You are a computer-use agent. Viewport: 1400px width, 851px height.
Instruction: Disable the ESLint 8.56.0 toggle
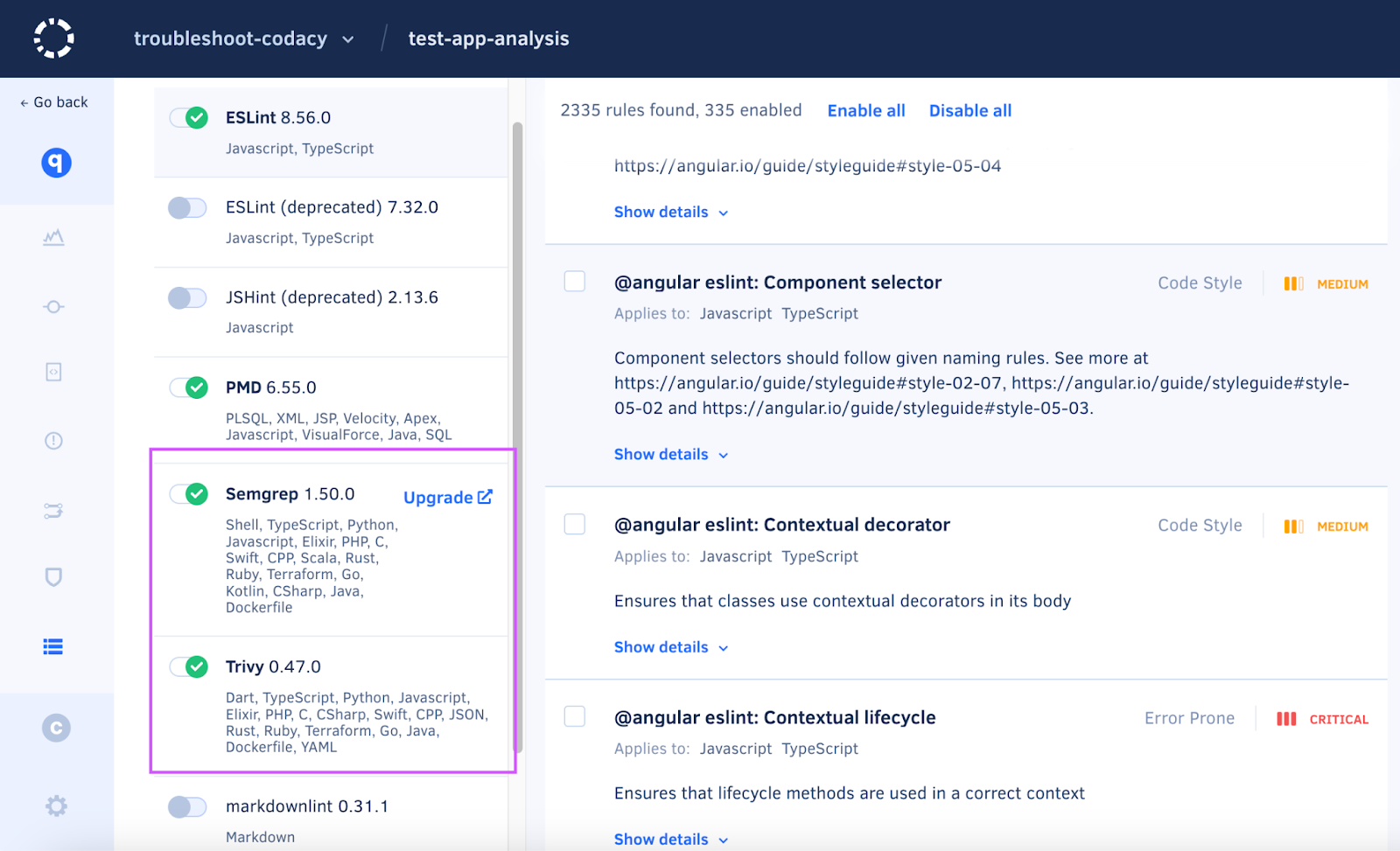(x=188, y=117)
